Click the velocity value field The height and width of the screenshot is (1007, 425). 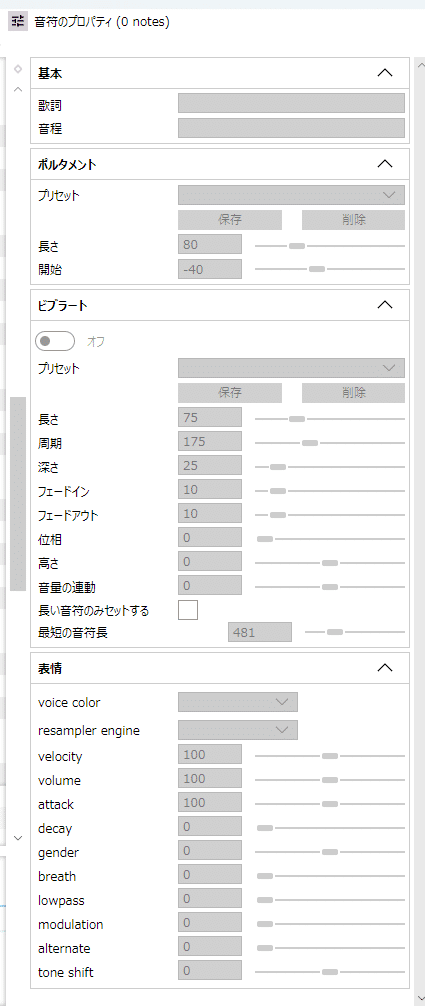coord(210,754)
